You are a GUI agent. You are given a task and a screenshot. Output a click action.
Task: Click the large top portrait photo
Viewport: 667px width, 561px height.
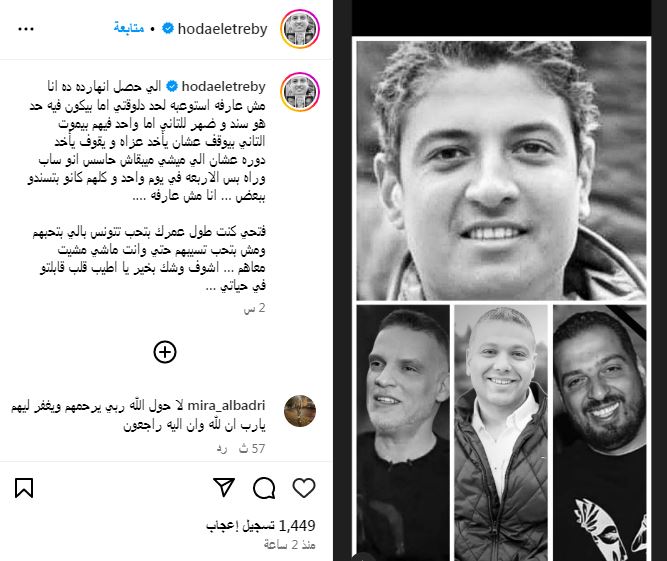[x=501, y=171]
